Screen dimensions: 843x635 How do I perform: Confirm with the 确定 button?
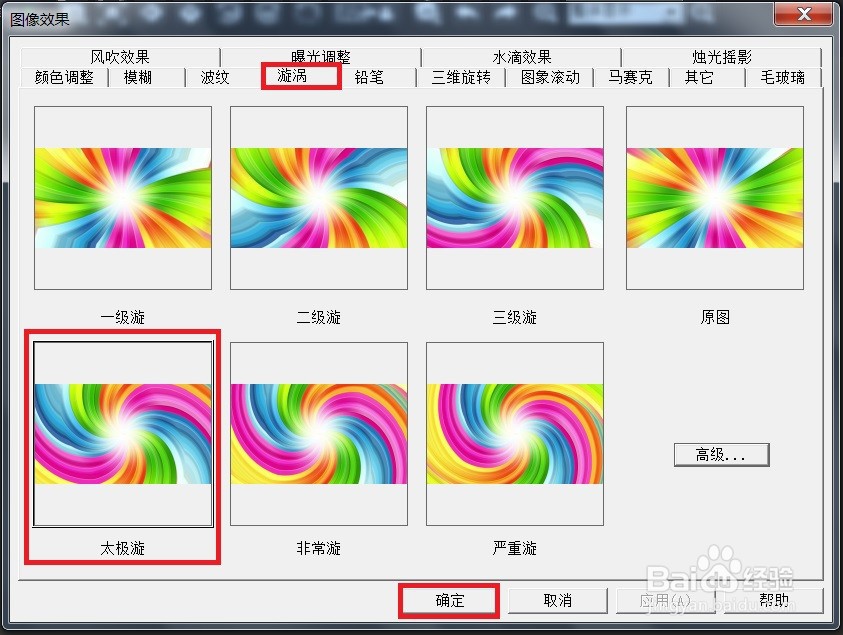pos(449,600)
